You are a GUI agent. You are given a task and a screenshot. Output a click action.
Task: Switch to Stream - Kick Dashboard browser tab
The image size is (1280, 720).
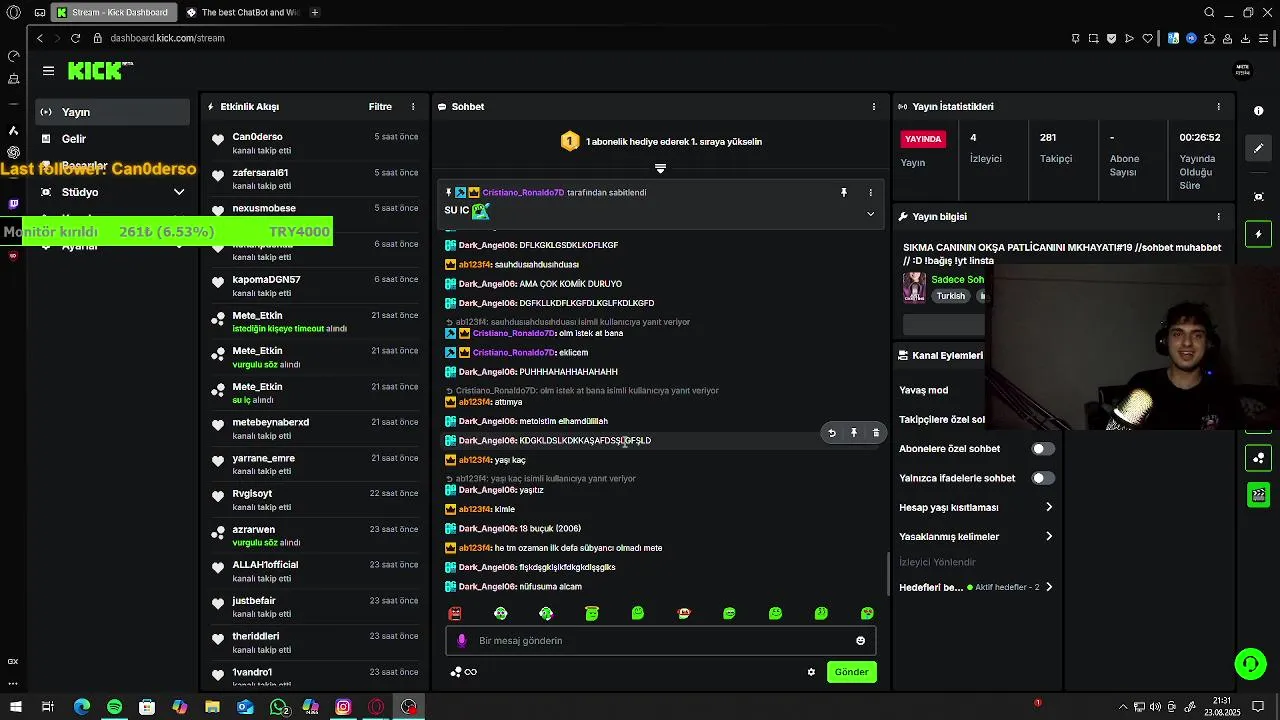114,12
